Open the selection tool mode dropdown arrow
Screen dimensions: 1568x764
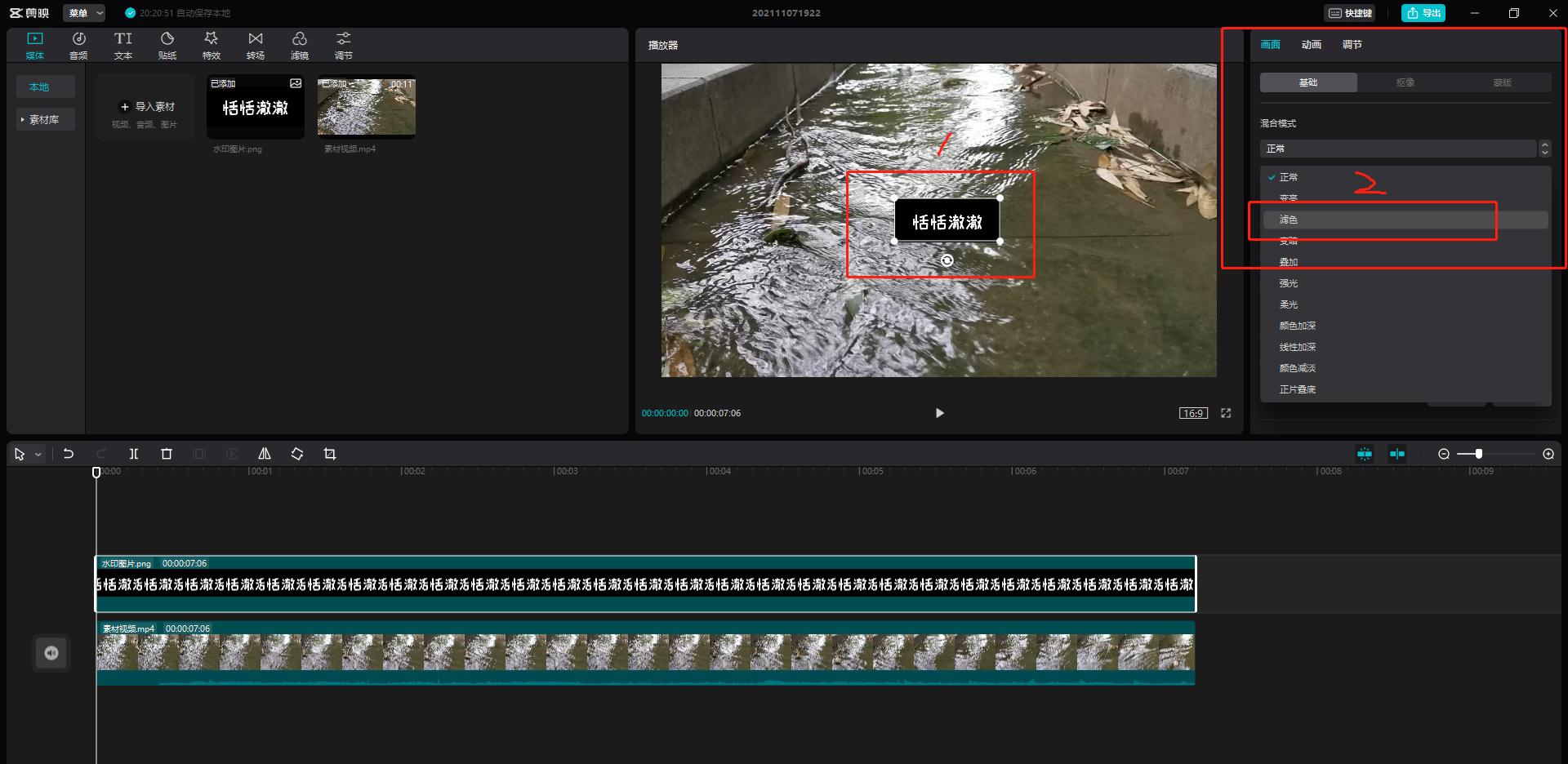click(38, 455)
